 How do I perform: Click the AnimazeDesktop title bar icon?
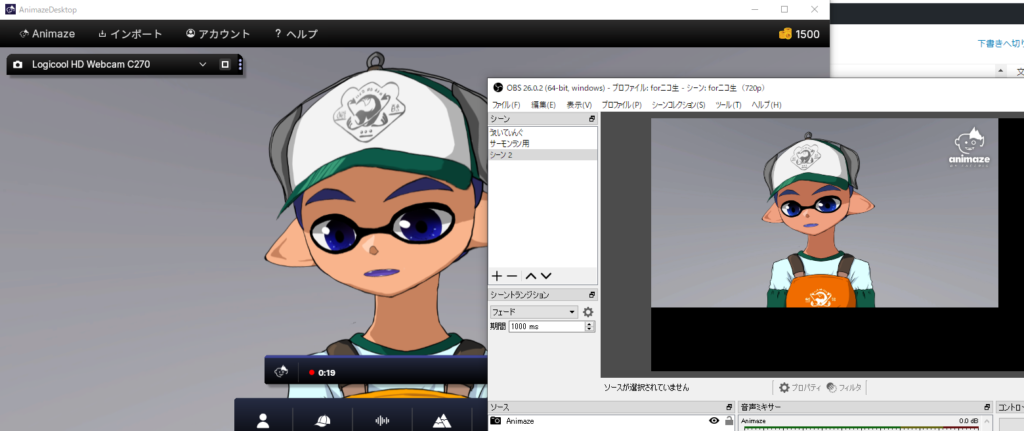[x=10, y=9]
